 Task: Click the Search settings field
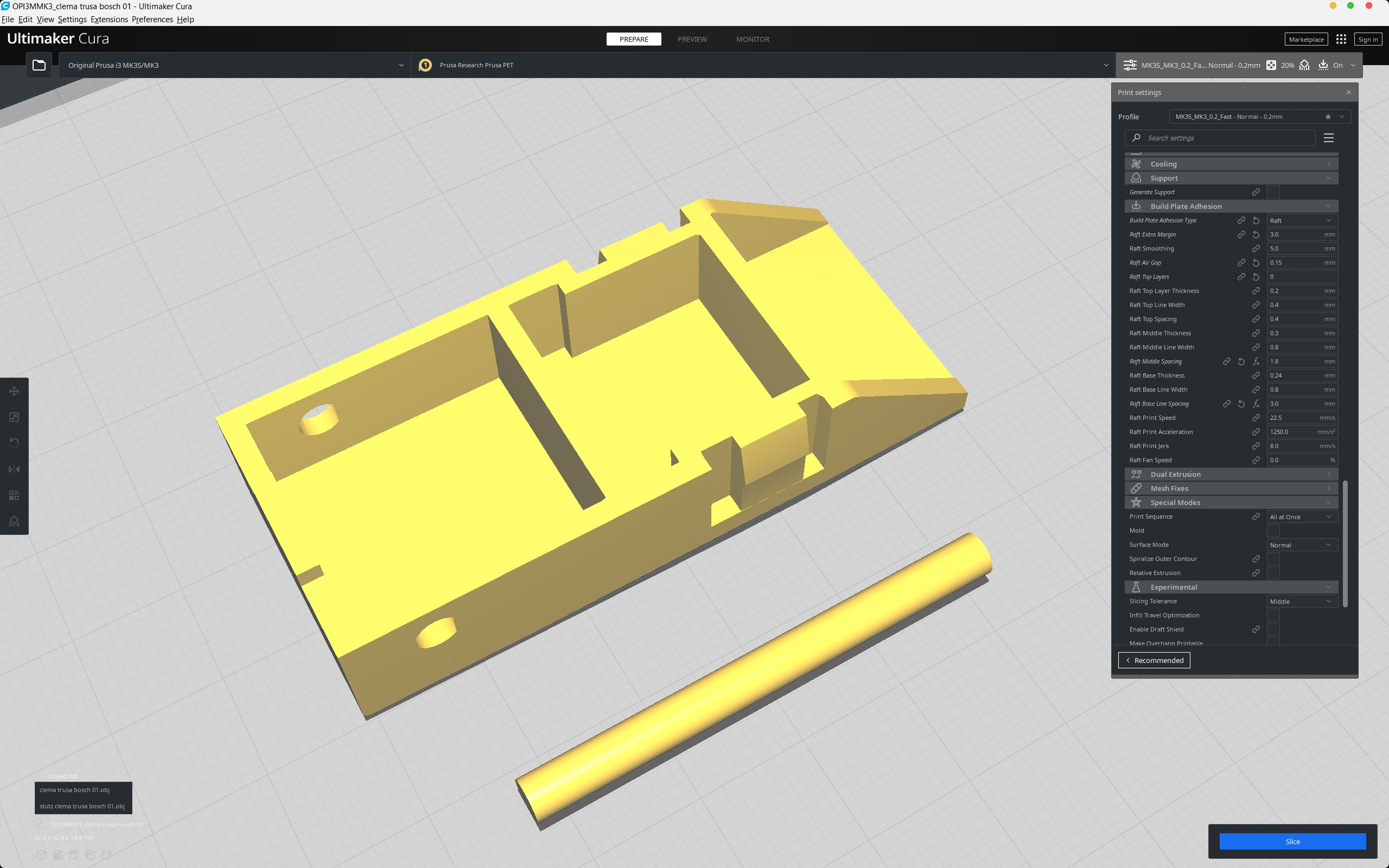[x=1219, y=138]
